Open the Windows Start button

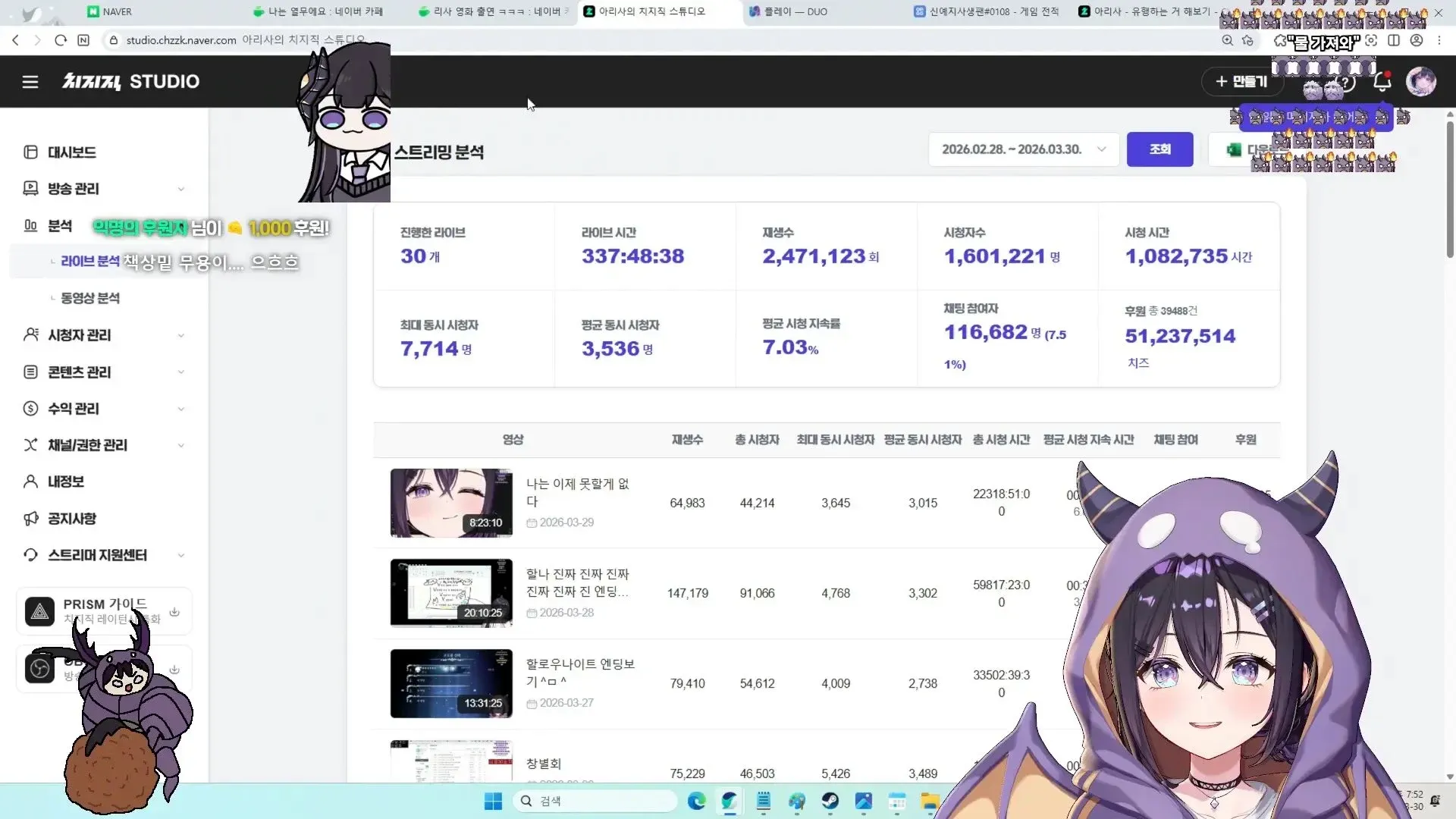click(492, 801)
